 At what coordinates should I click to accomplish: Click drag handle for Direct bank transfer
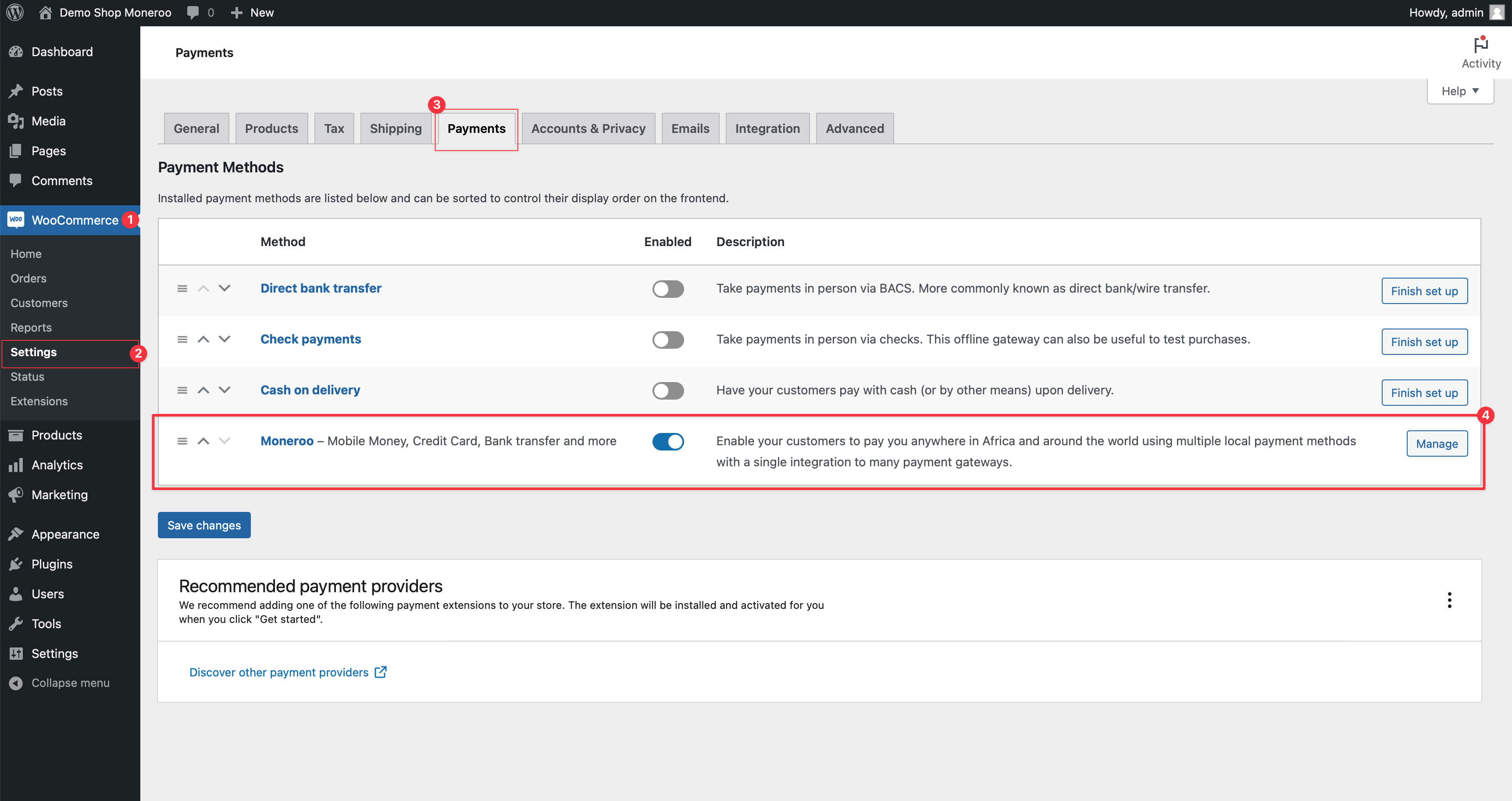(x=182, y=288)
